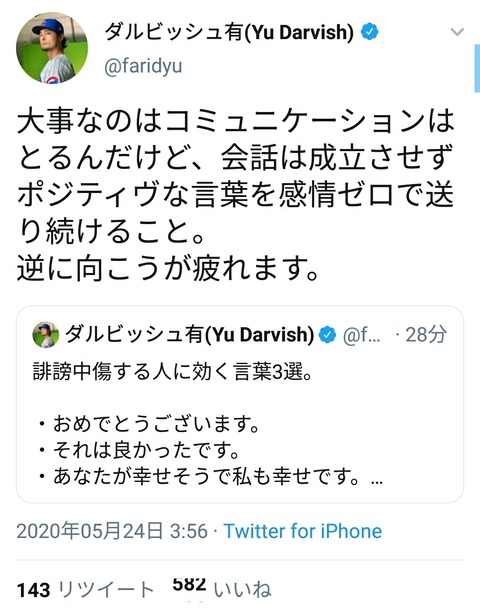This screenshot has width=480, height=614.
Task: Click the verified badge in quoted tweet
Action: pos(327,335)
